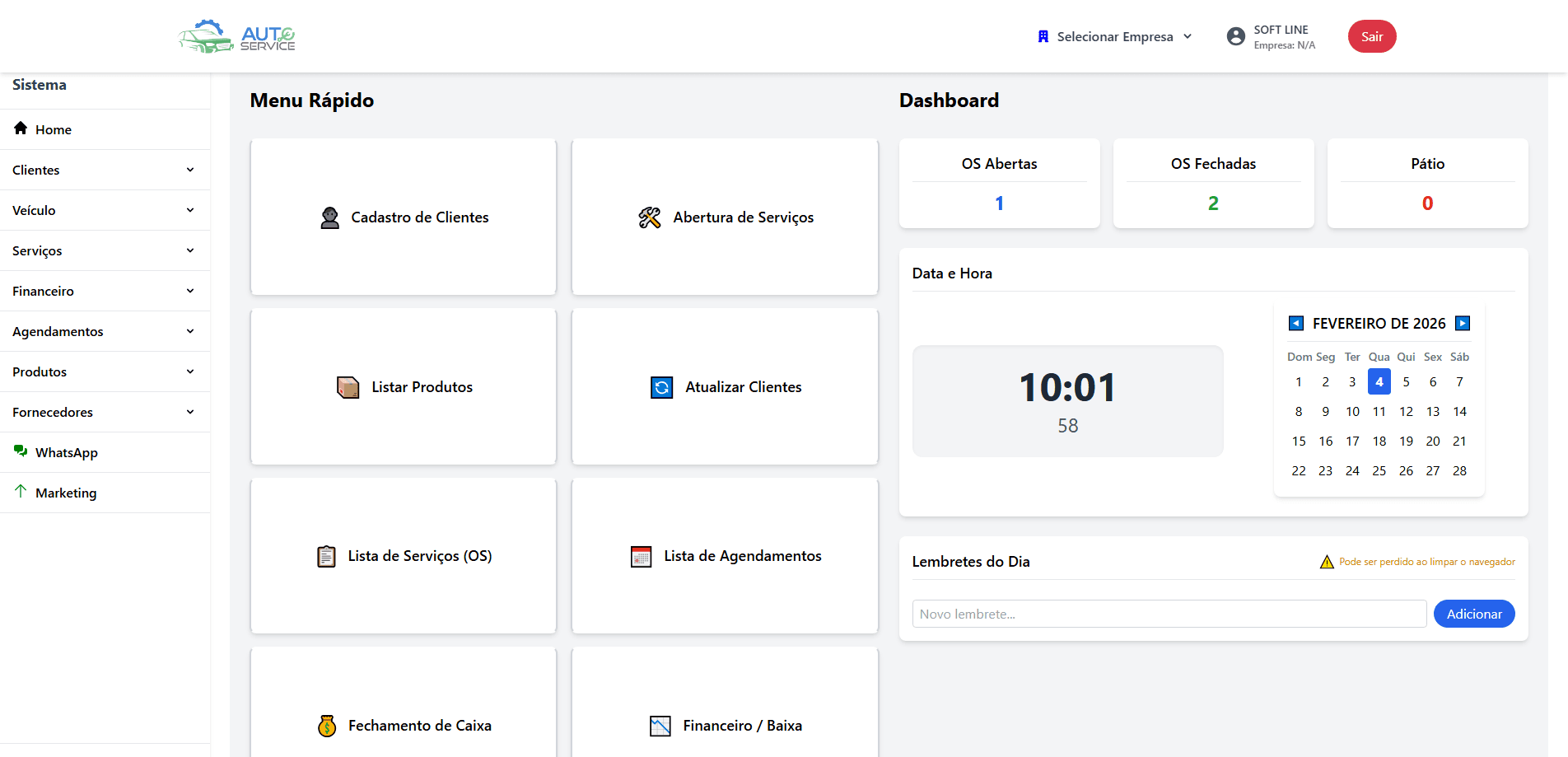The image size is (1568, 757).
Task: Click the Lista de Agendamentos calendar icon
Action: 641,557
